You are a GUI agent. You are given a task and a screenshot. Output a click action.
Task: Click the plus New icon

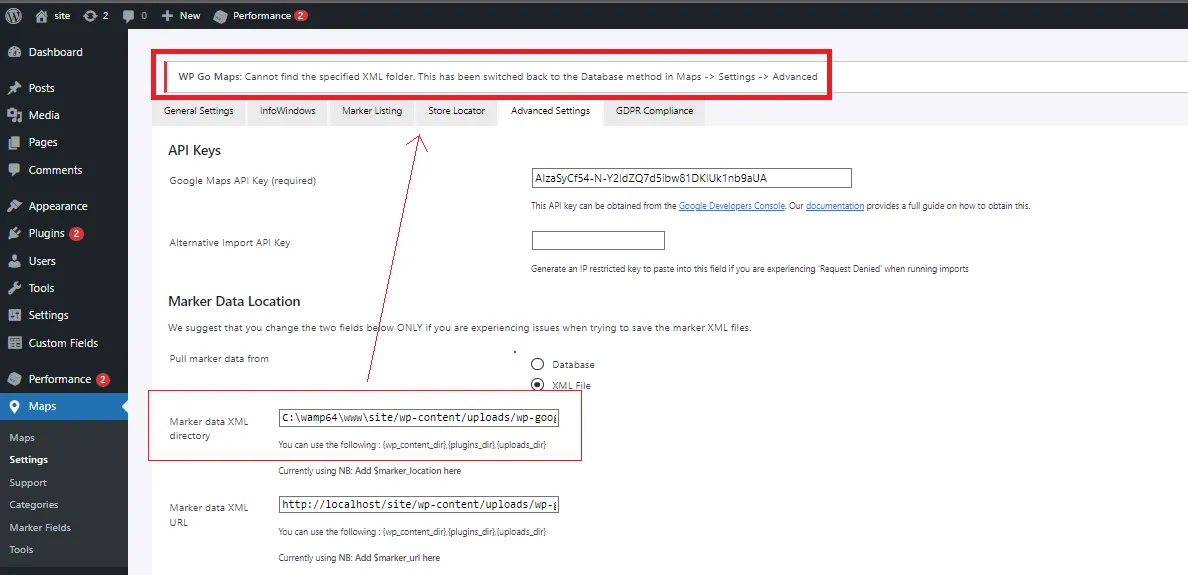coord(167,15)
